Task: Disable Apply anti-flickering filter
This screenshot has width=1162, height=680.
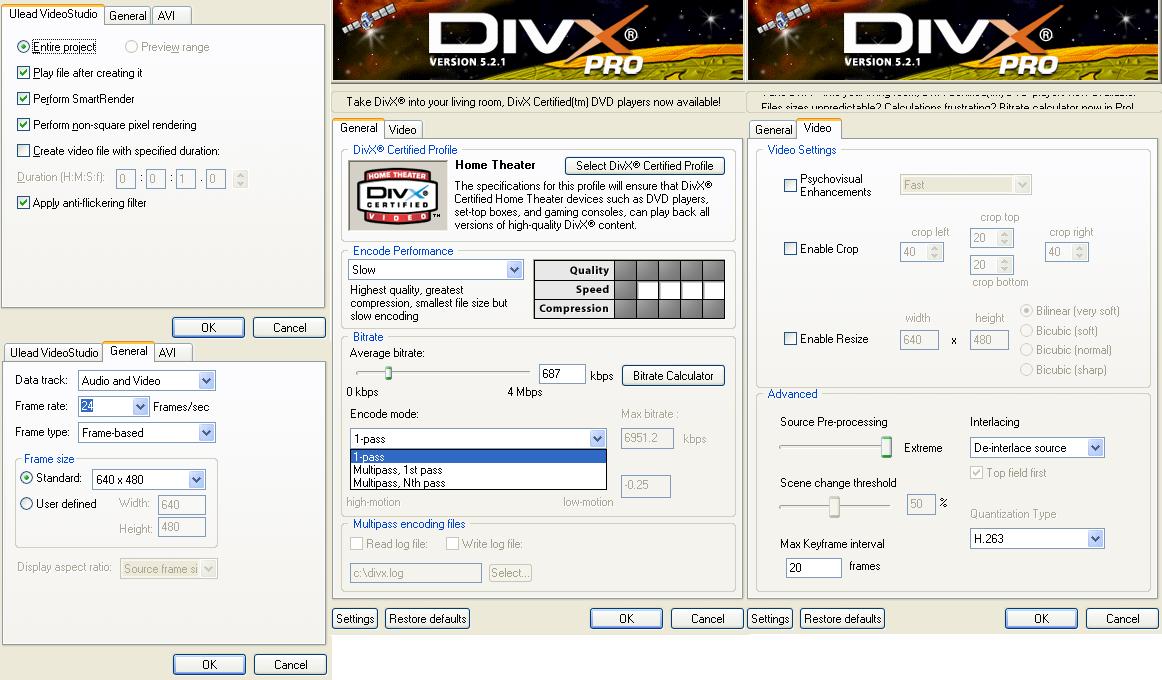Action: [x=23, y=202]
